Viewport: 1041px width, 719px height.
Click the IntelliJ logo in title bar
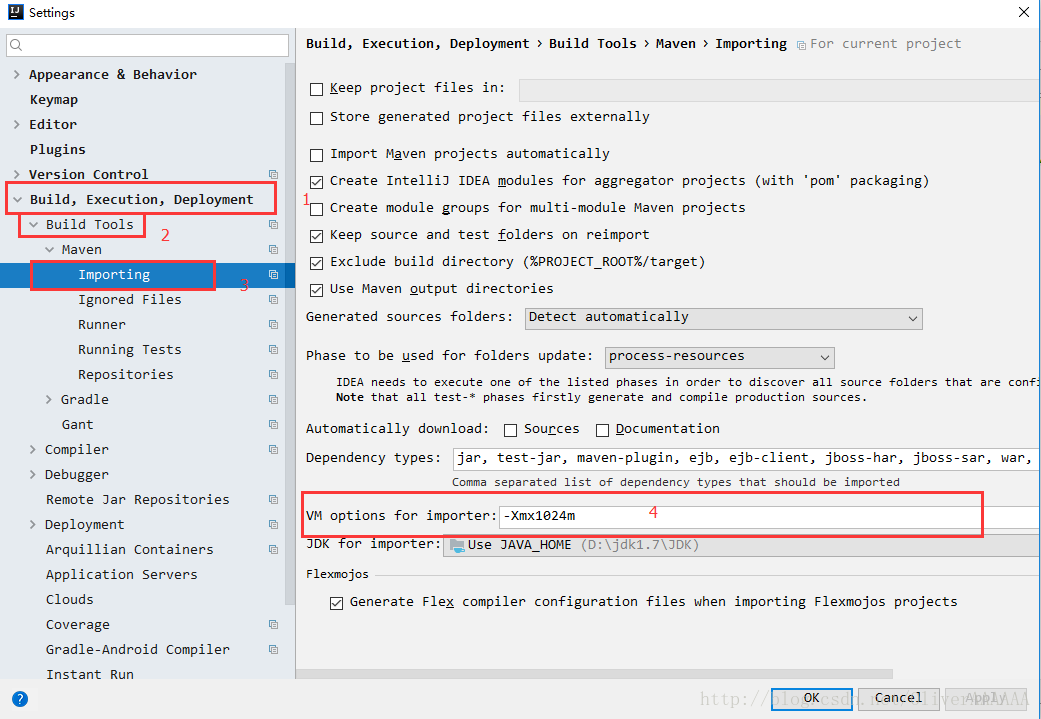tap(16, 12)
